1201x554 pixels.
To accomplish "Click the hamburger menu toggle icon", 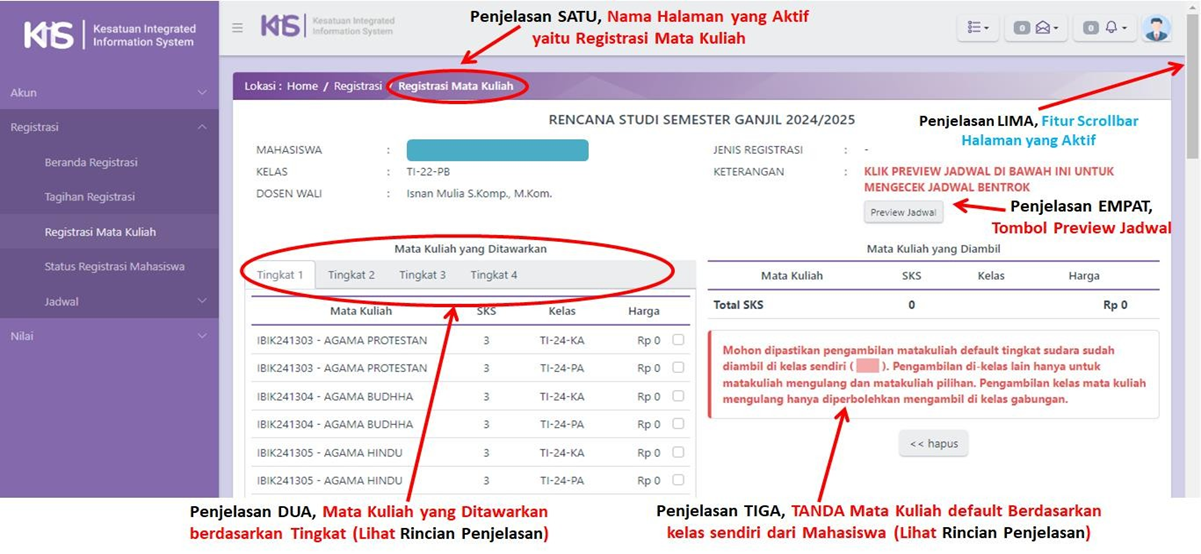I will (237, 27).
